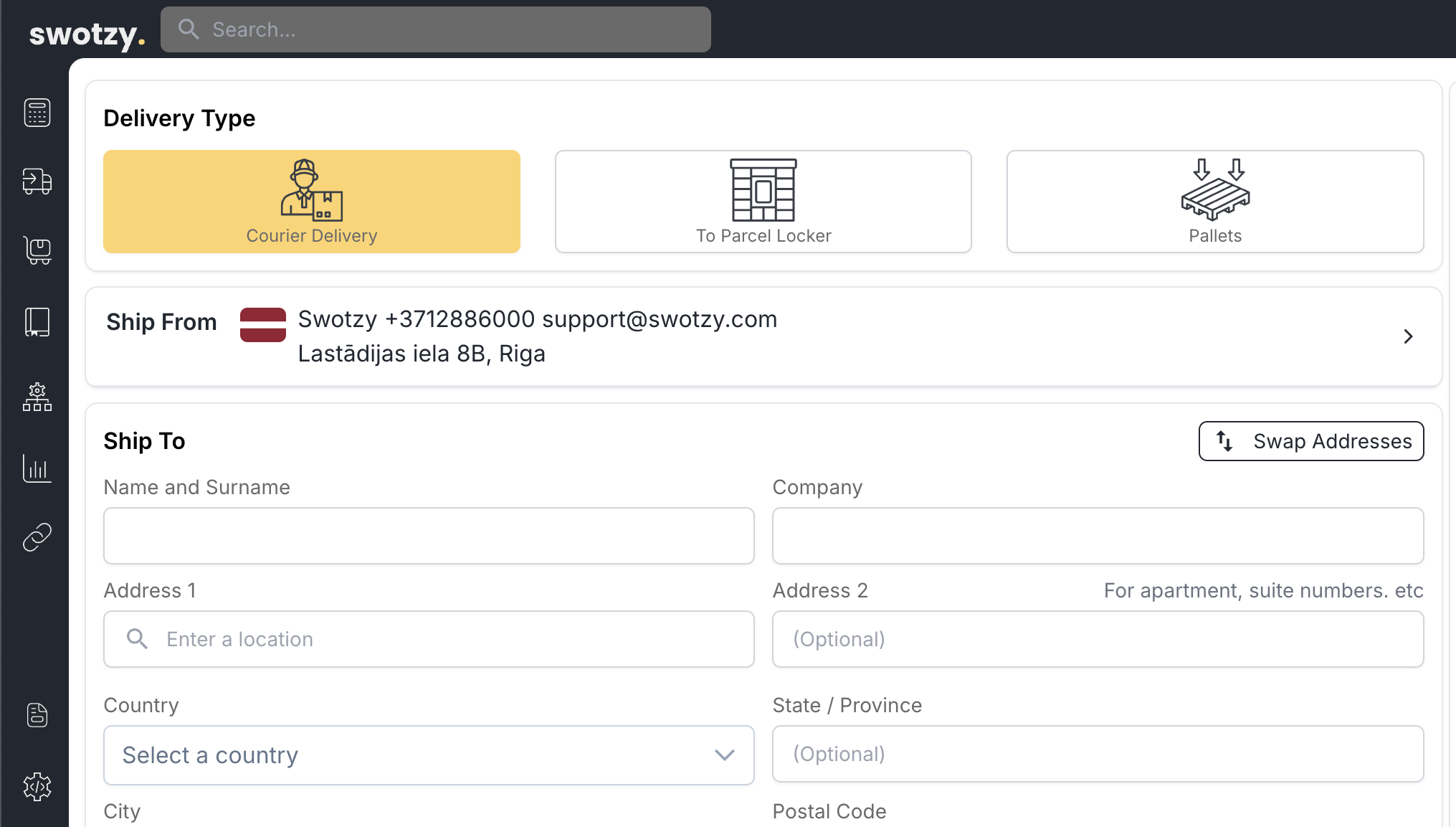This screenshot has height=827, width=1456.
Task: Open the organization hierarchy gear sidebar icon
Action: point(37,397)
